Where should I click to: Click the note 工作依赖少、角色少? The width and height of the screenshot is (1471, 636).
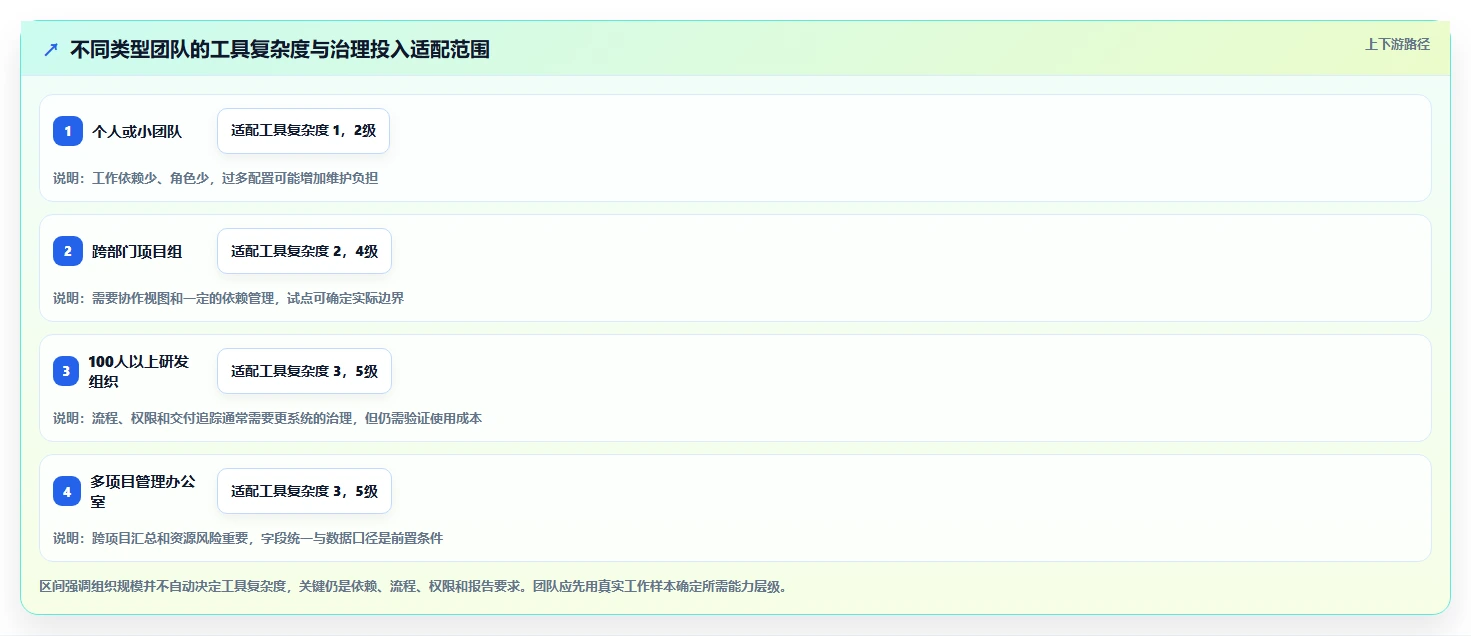point(152,178)
